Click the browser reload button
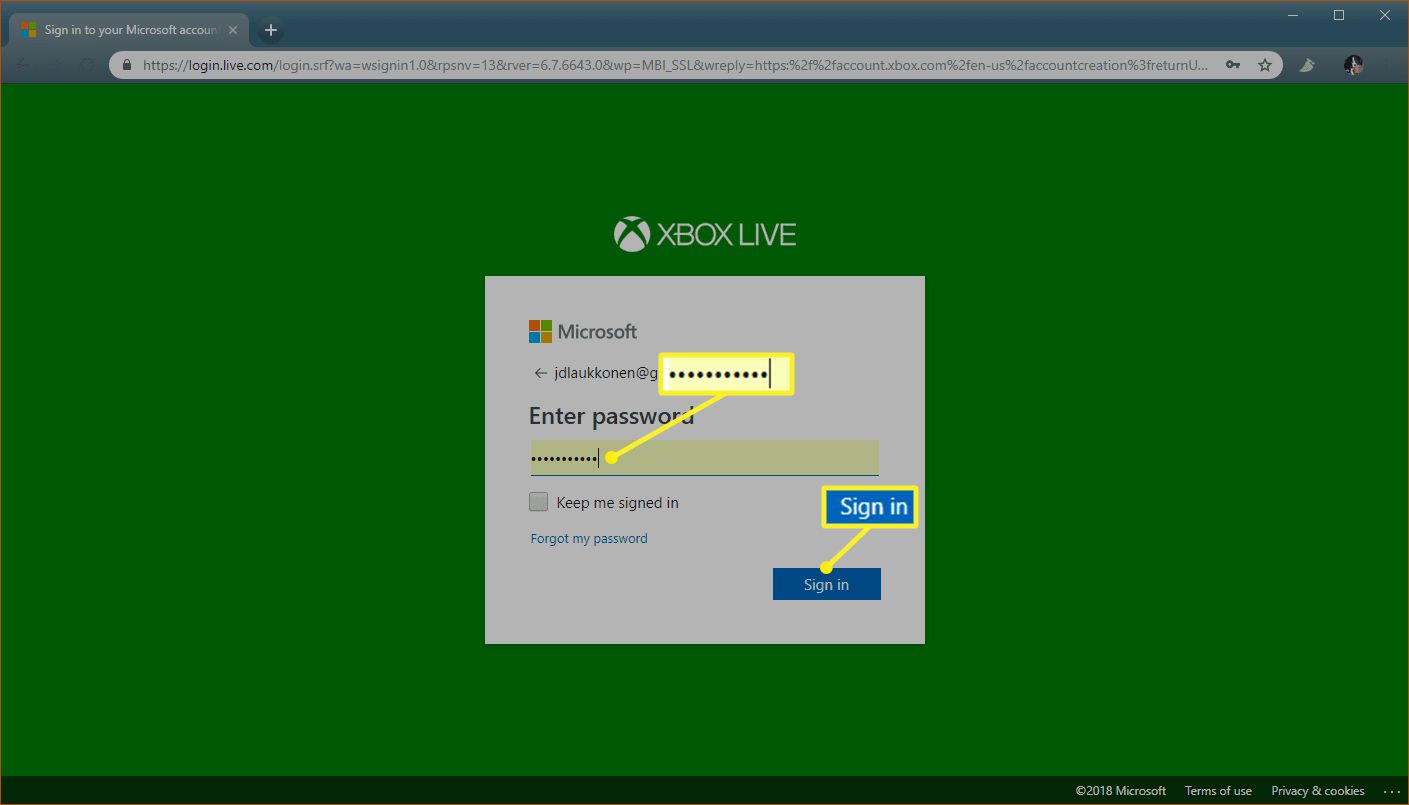This screenshot has width=1409, height=805. 87,65
